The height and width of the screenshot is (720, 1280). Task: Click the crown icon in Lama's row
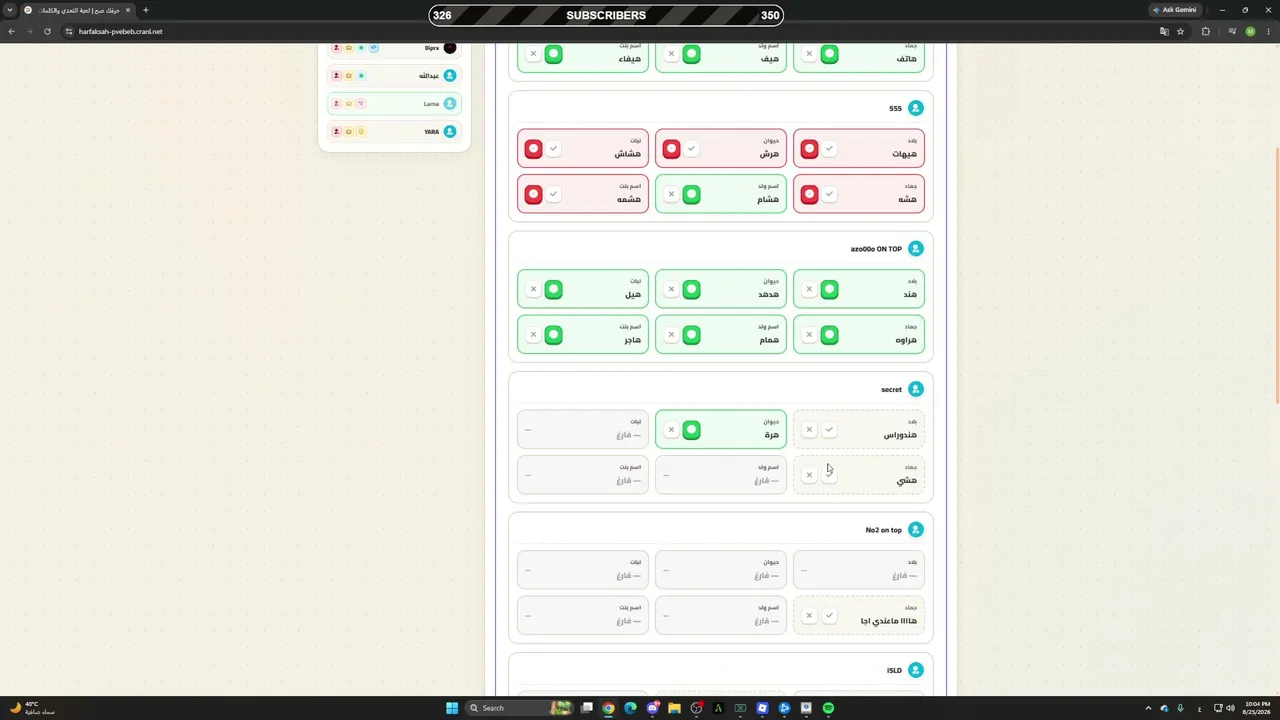click(348, 103)
